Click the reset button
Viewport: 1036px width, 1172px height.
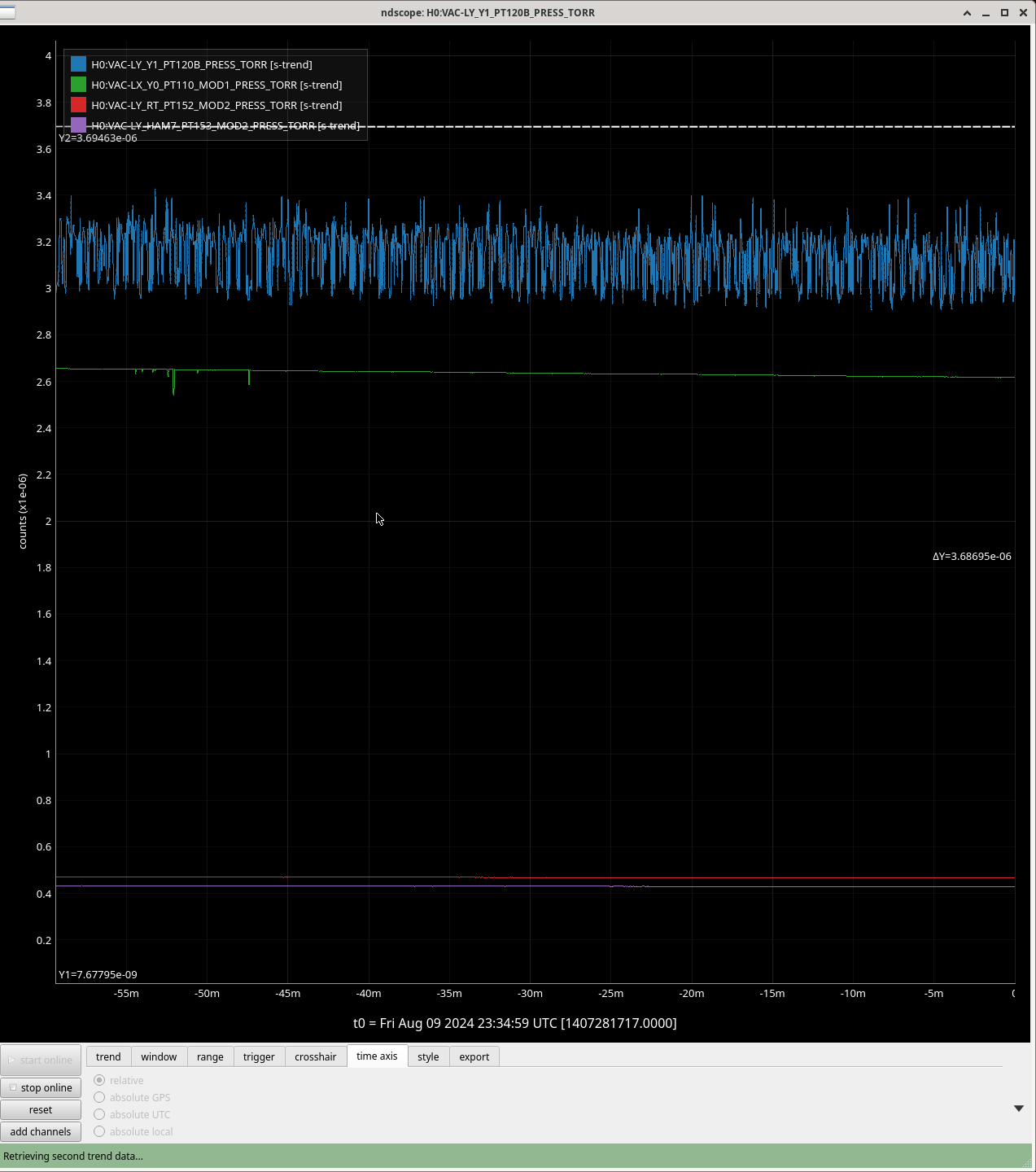[41, 1109]
